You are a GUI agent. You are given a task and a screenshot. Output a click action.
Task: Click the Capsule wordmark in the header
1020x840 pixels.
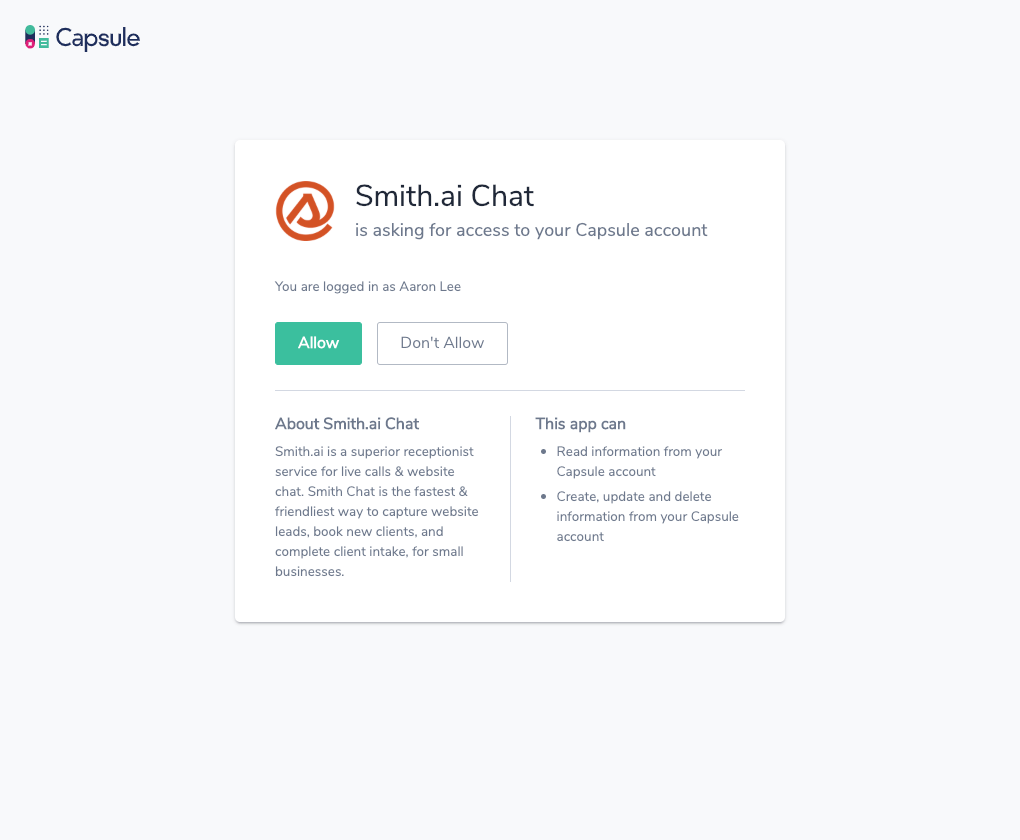(97, 37)
